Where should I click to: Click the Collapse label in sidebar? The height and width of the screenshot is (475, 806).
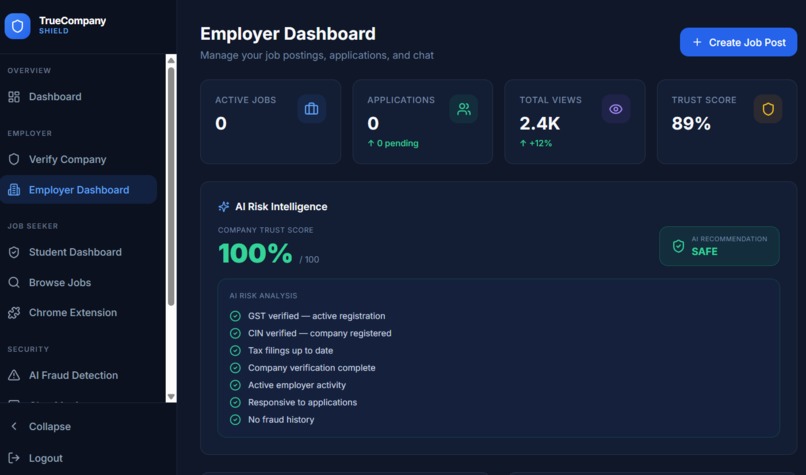[x=50, y=427]
